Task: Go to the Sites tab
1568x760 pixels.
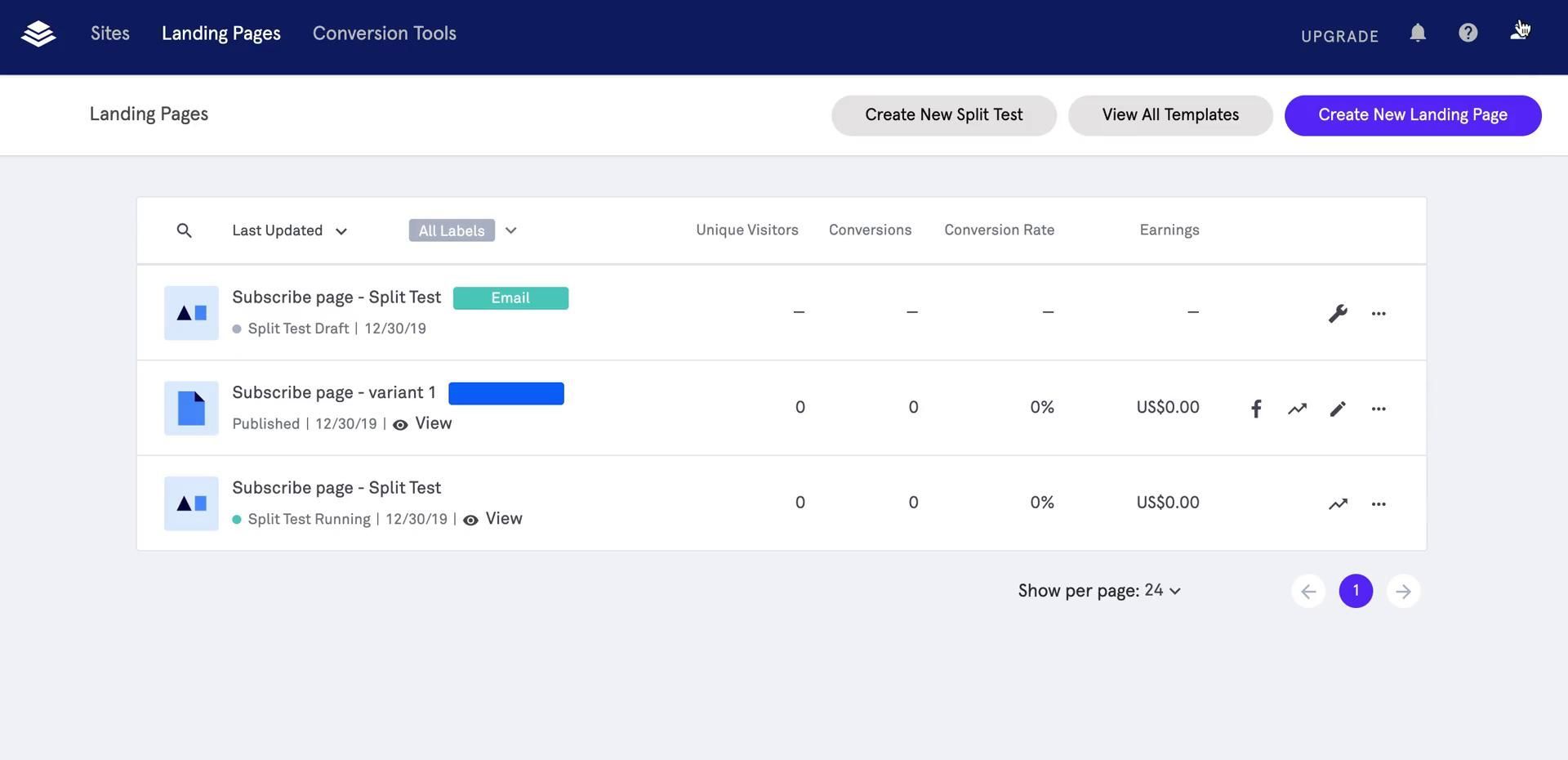Action: tap(109, 34)
